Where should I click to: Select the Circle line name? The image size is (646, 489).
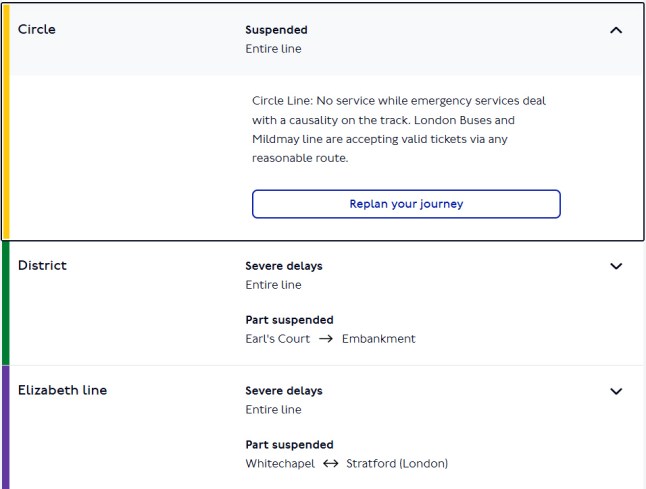37,30
